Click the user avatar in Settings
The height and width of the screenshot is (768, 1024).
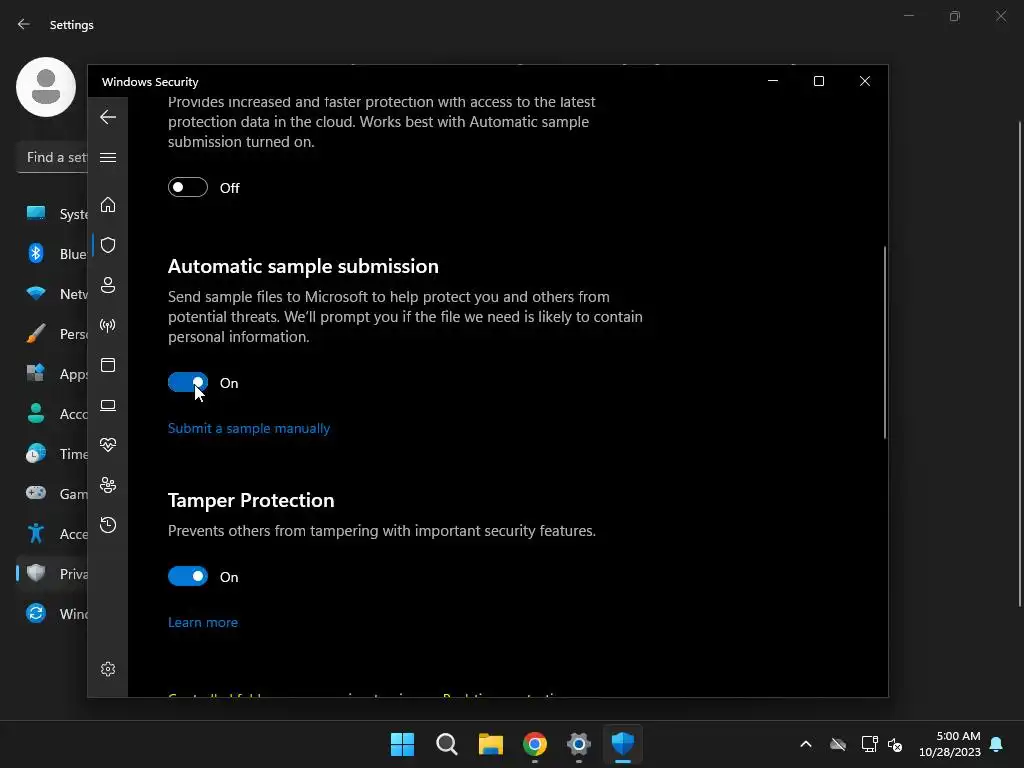(46, 87)
